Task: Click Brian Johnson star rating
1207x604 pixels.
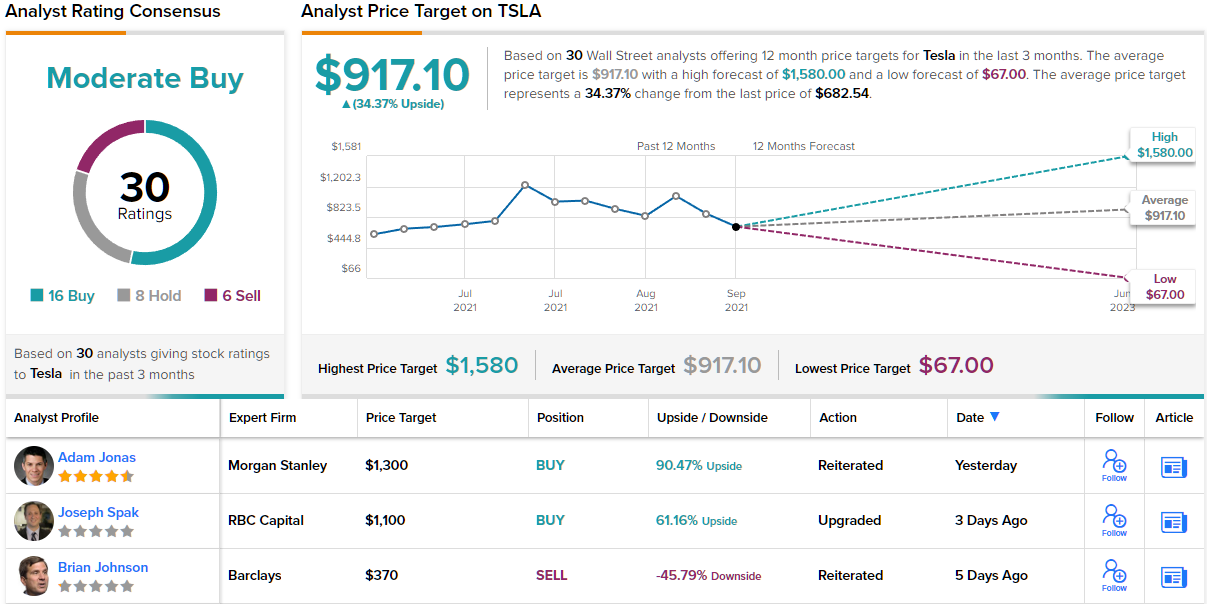Action: (95, 586)
